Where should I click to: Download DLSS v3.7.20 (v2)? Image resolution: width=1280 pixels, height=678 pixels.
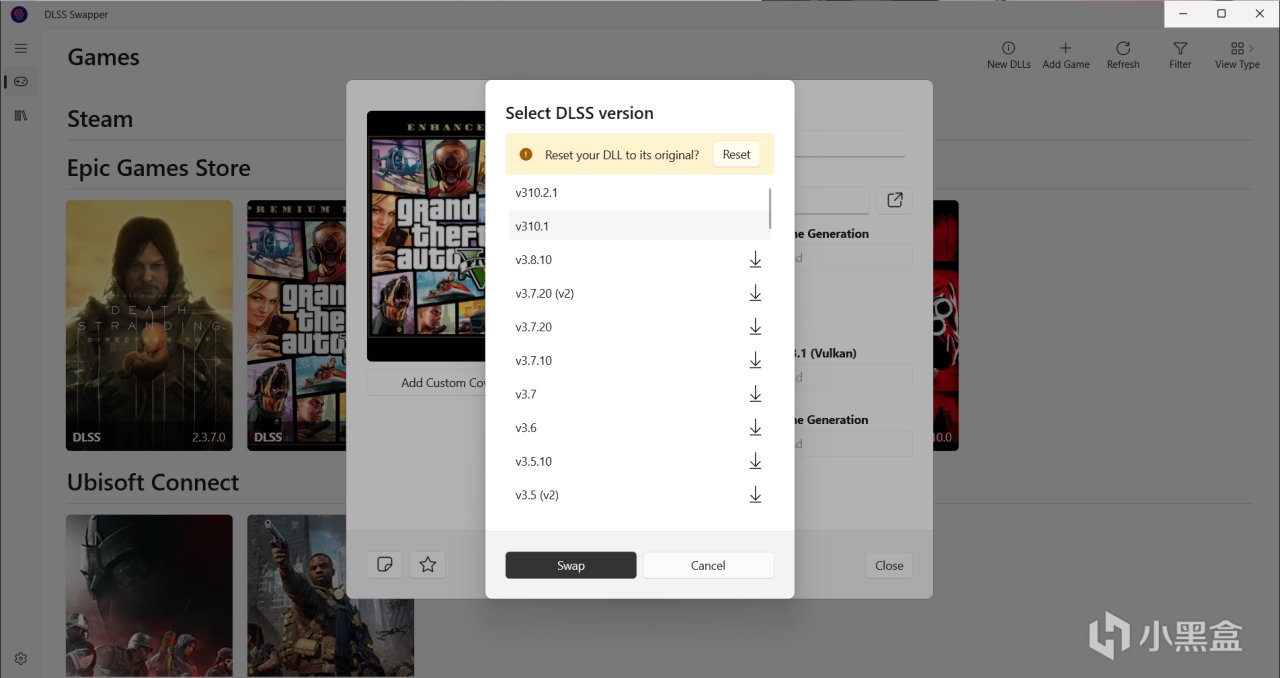click(755, 294)
